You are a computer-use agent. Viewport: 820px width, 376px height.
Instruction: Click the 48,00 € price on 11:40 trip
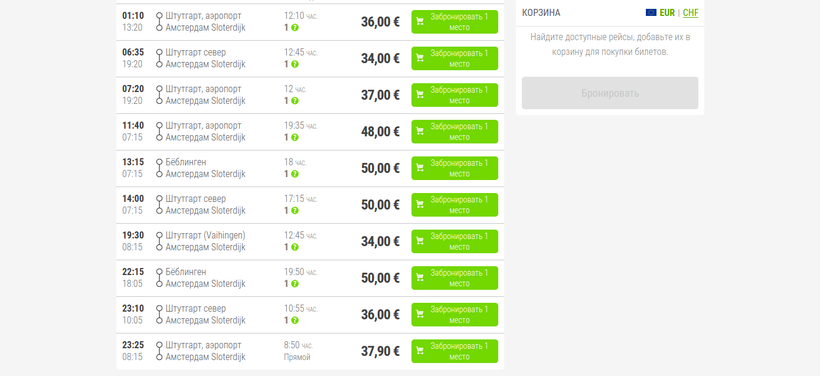click(x=380, y=132)
